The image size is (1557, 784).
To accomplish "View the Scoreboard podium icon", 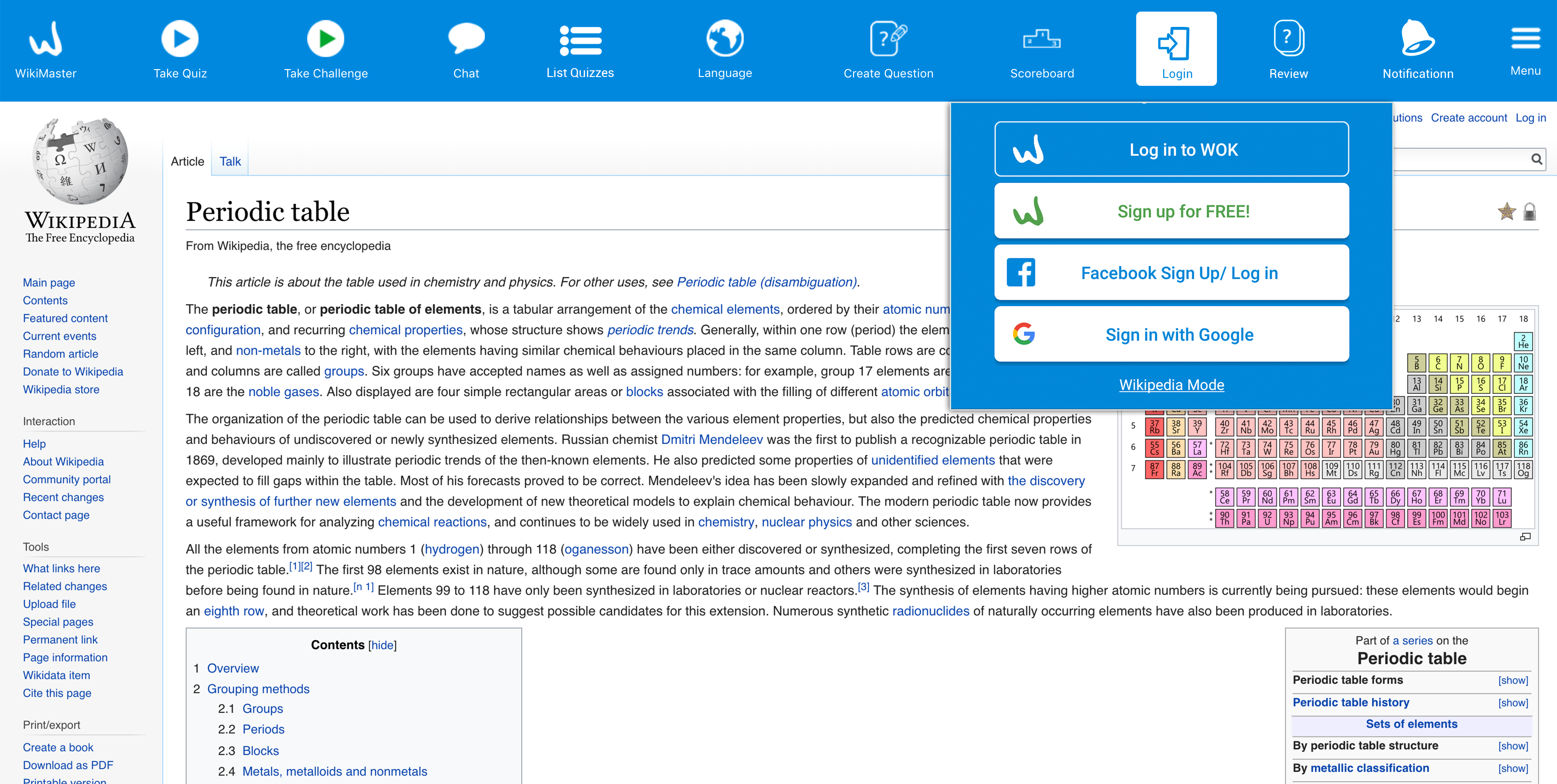I will pos(1042,39).
